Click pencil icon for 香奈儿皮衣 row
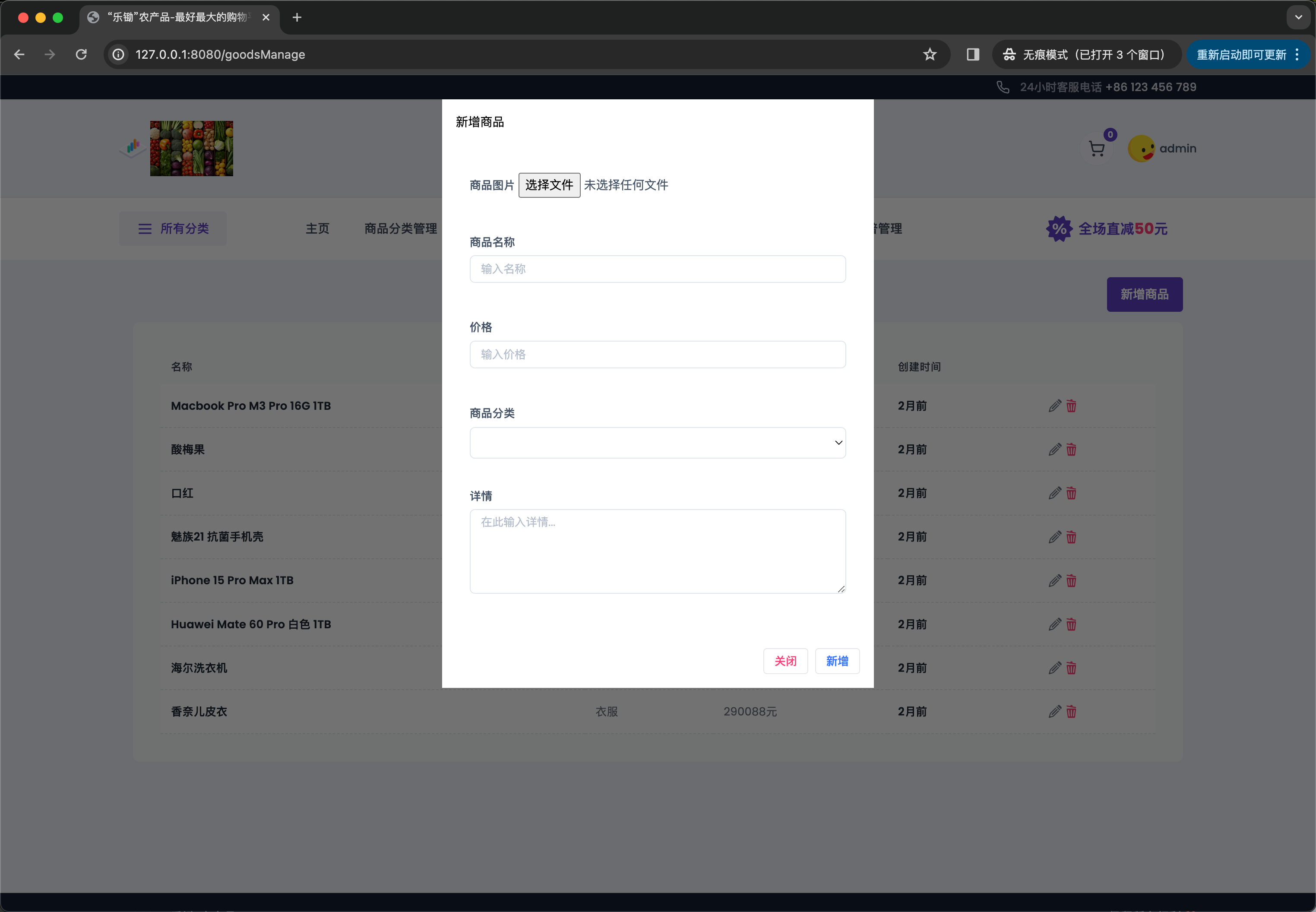Screen dimensions: 1316x912 point(1054,712)
